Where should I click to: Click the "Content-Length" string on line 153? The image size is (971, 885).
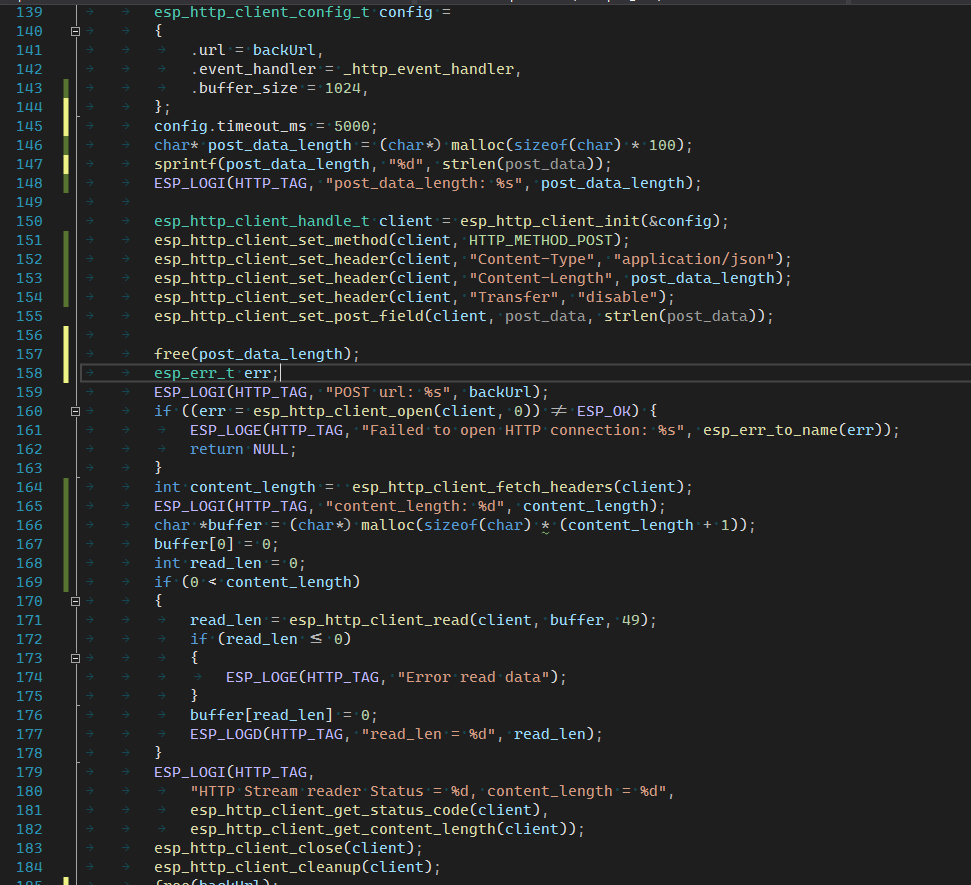point(541,279)
